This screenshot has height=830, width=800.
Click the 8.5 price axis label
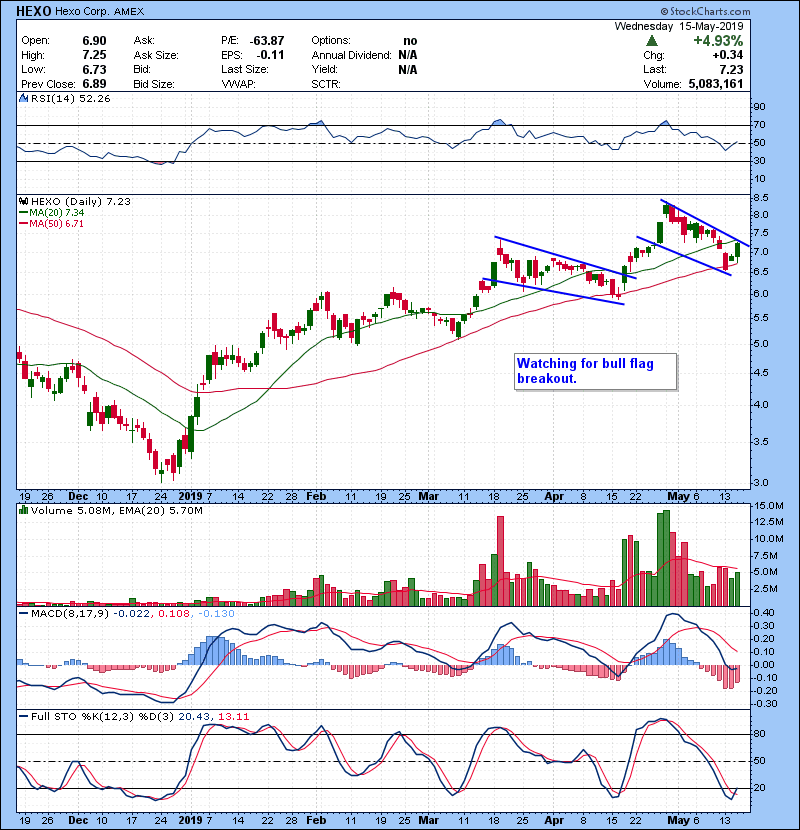[x=760, y=198]
